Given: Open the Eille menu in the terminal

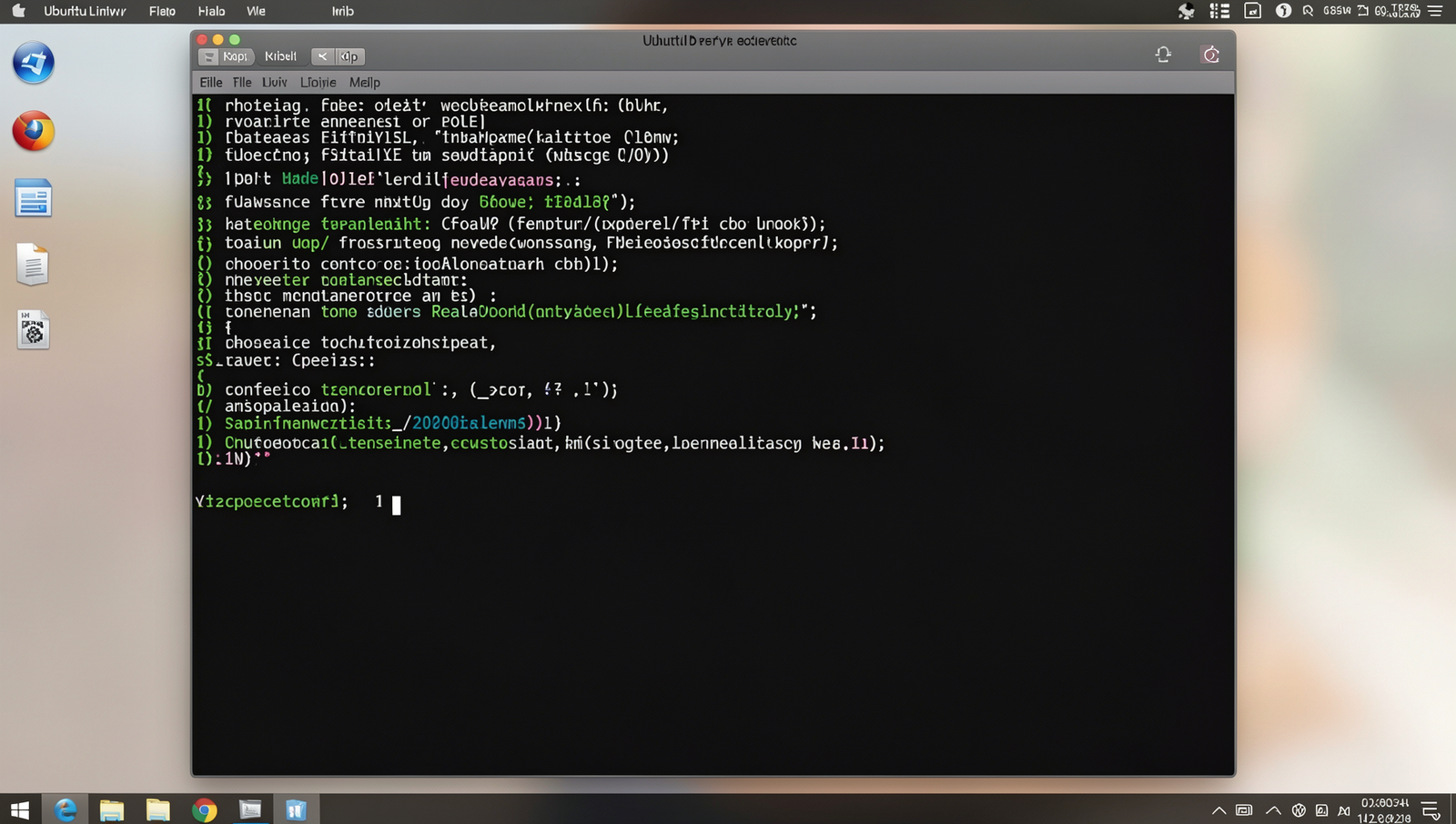Looking at the screenshot, I should [x=211, y=82].
